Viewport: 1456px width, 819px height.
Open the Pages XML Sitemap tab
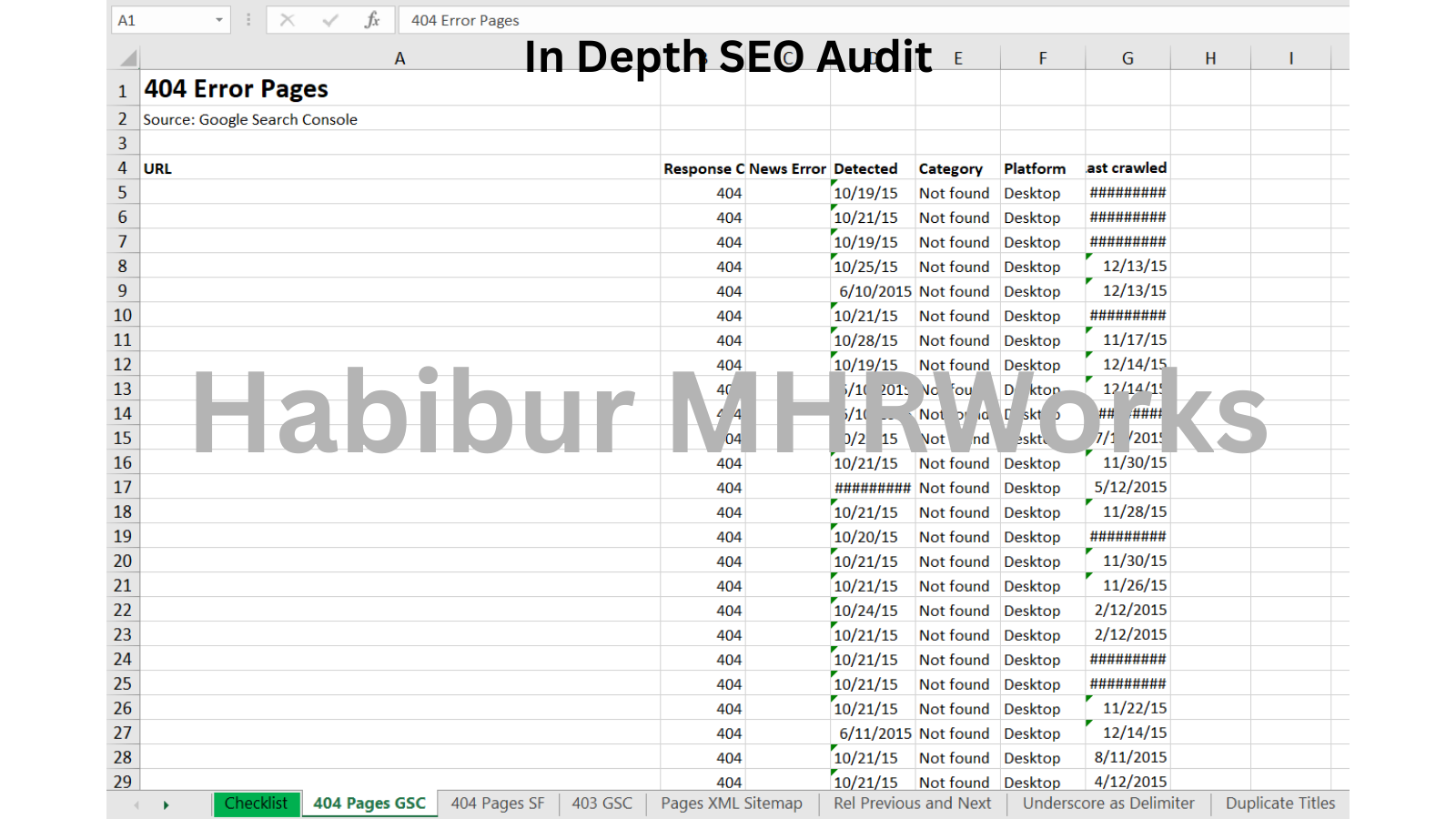732,804
